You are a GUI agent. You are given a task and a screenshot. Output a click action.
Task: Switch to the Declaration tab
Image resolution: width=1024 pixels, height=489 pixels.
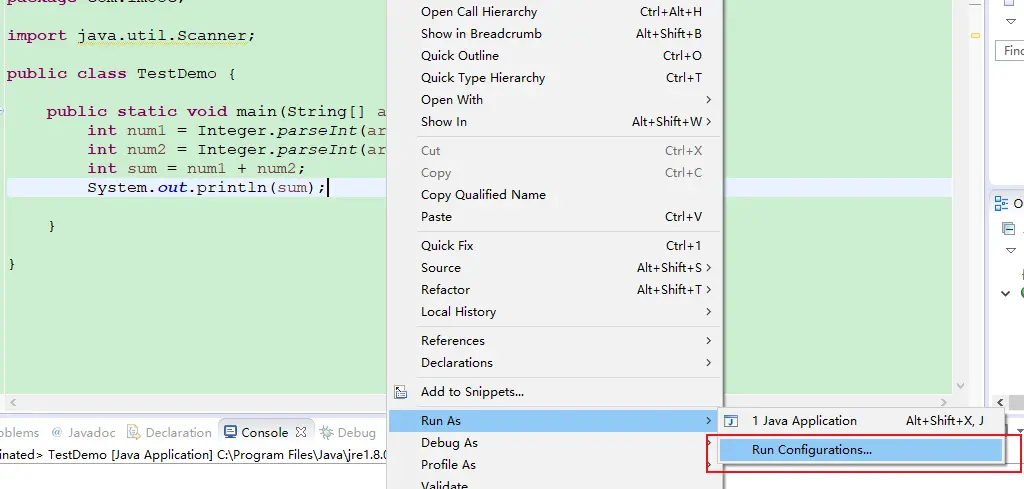coord(169,432)
